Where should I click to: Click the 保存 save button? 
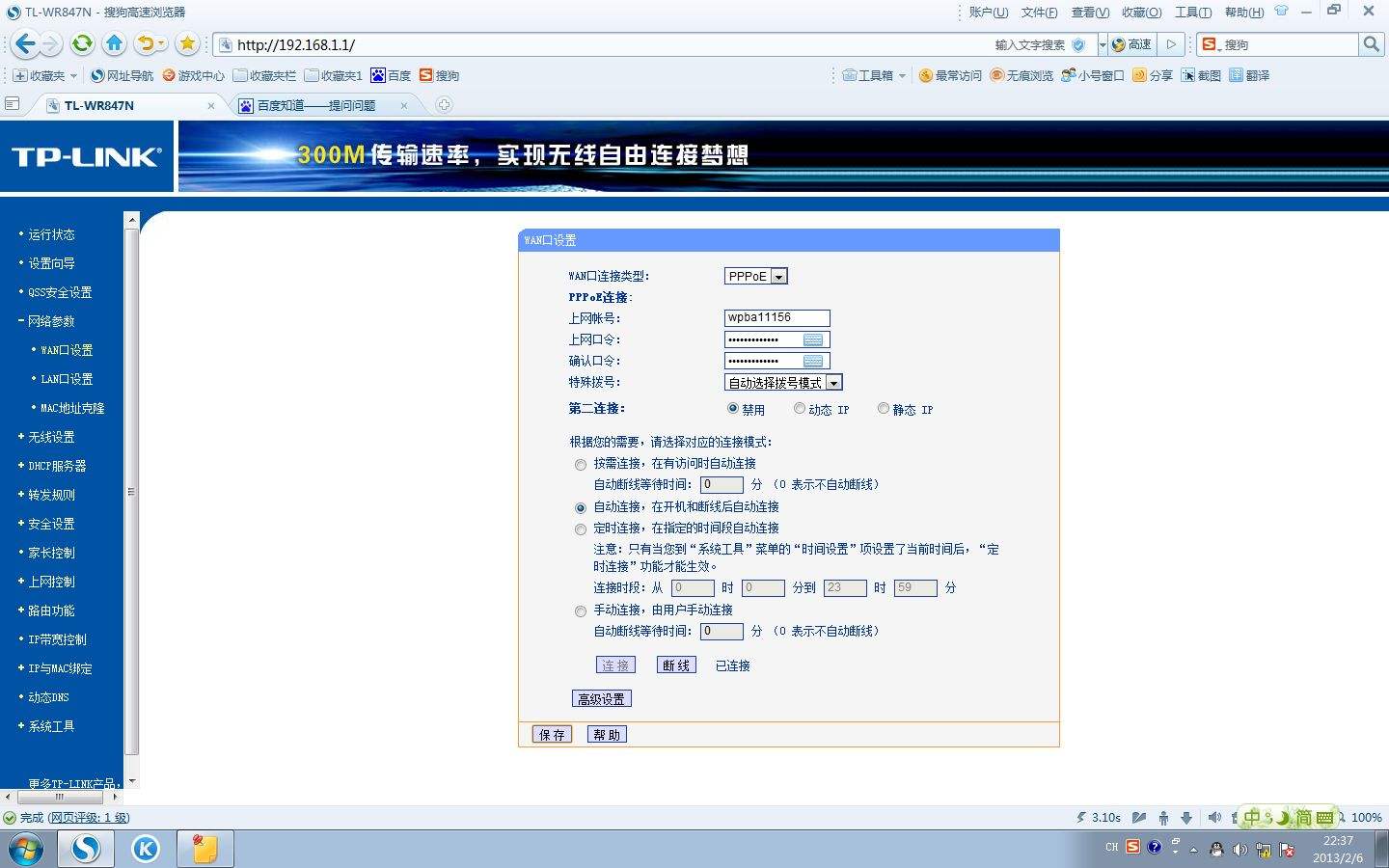pyautogui.click(x=551, y=734)
